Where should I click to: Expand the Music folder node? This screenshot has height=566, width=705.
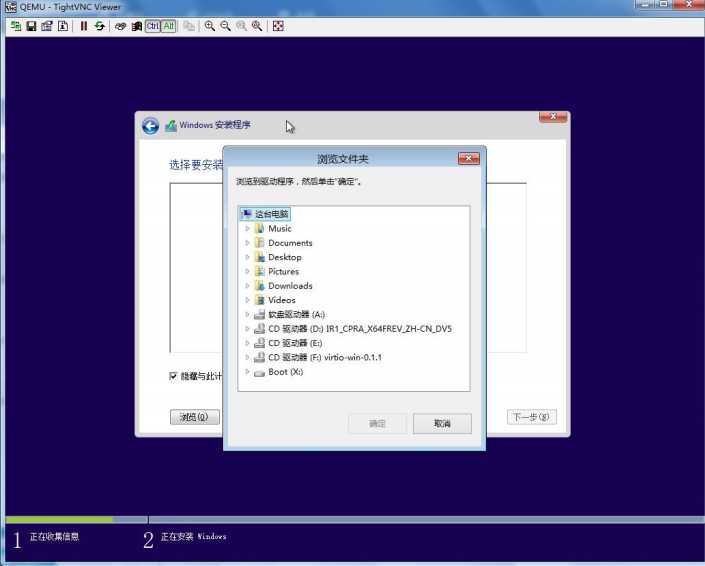247,228
